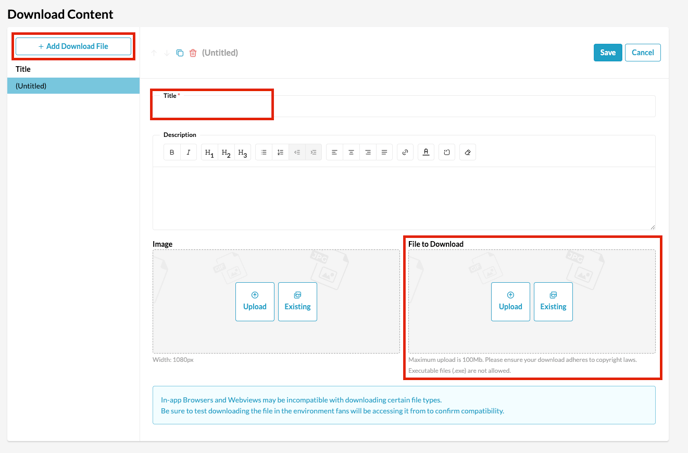Click the Cancel button
Screen dimensions: 688x453
coord(642,53)
